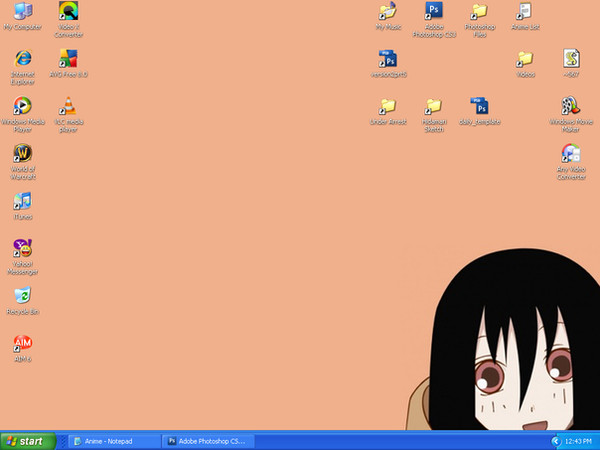Switch to Adobe Photoshop CS taskbar window
Screen dimensions: 600x450
(208, 440)
